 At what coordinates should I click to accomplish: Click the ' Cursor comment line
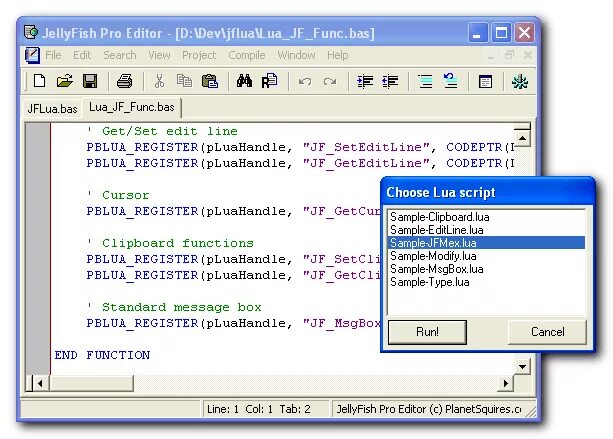118,195
